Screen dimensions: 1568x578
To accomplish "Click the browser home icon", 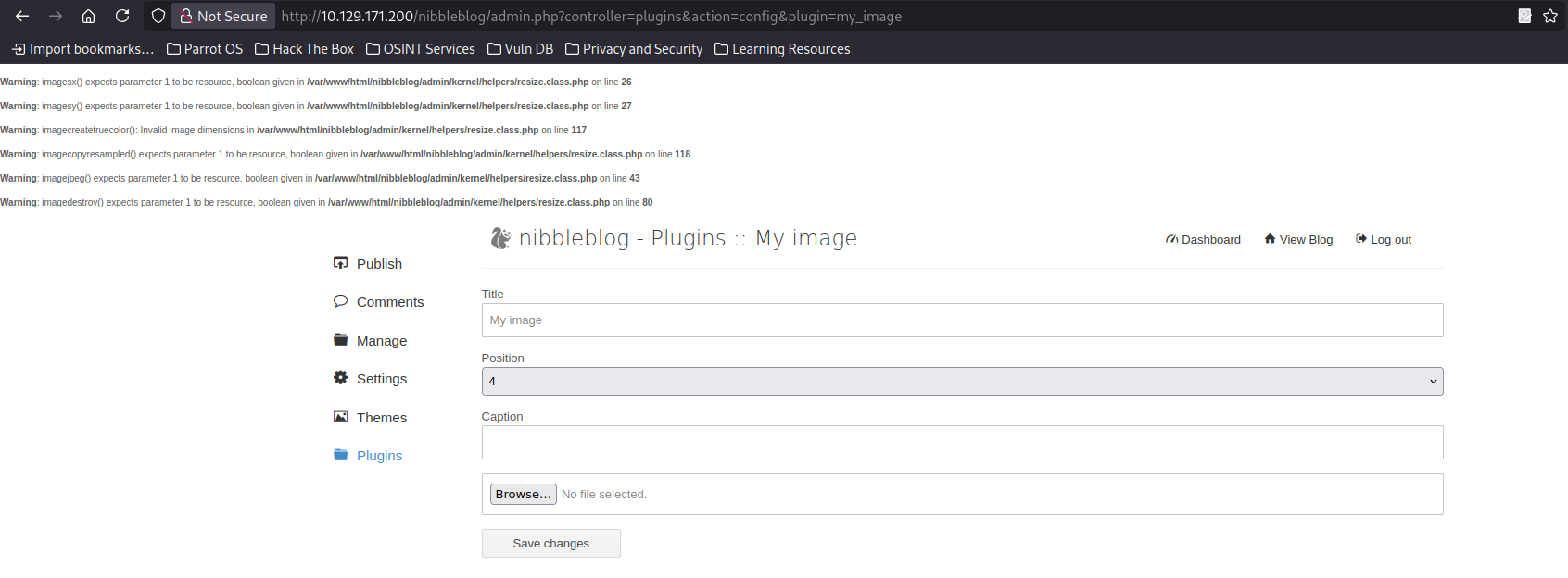I will [x=88, y=16].
